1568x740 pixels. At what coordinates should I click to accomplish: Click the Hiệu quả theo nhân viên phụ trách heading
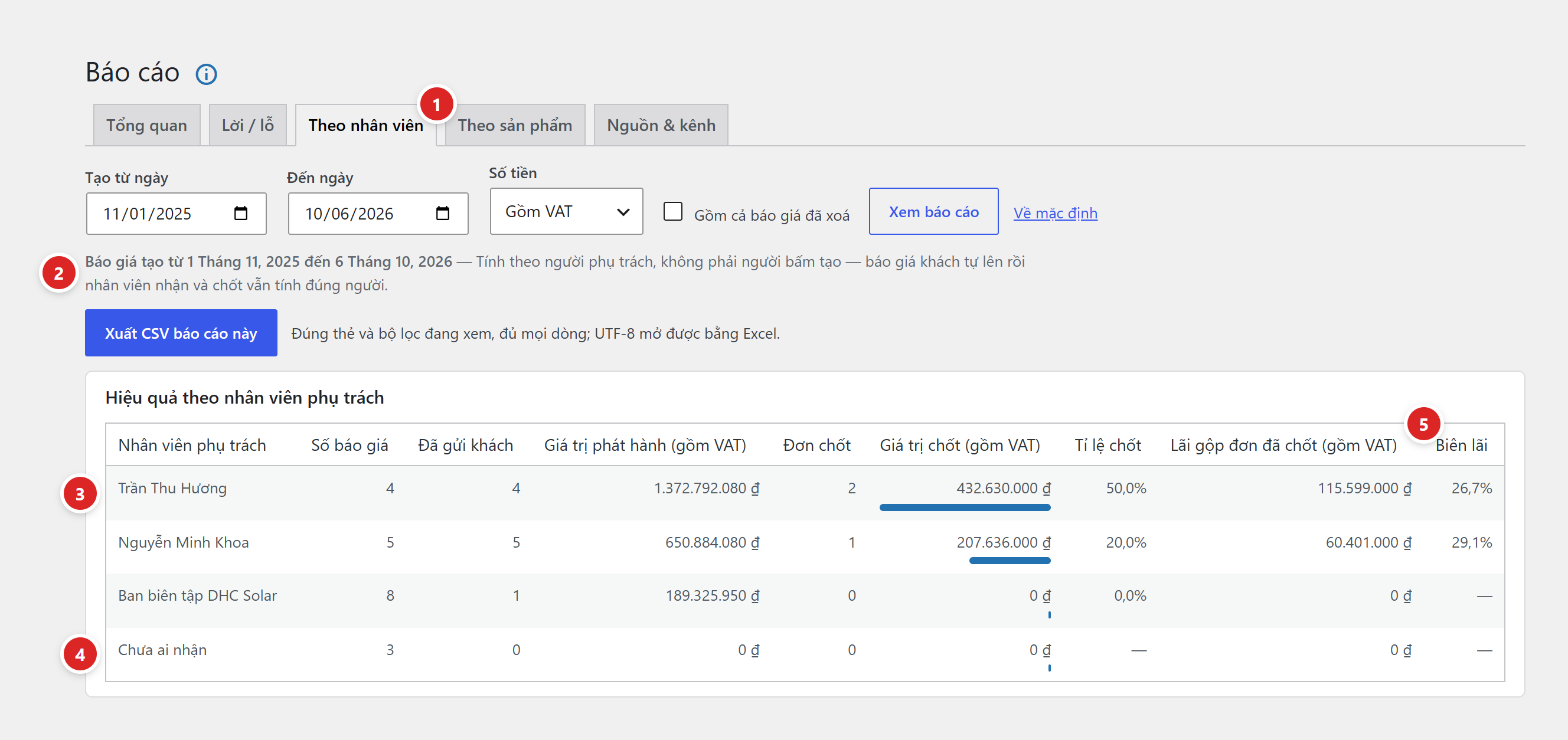[x=244, y=397]
